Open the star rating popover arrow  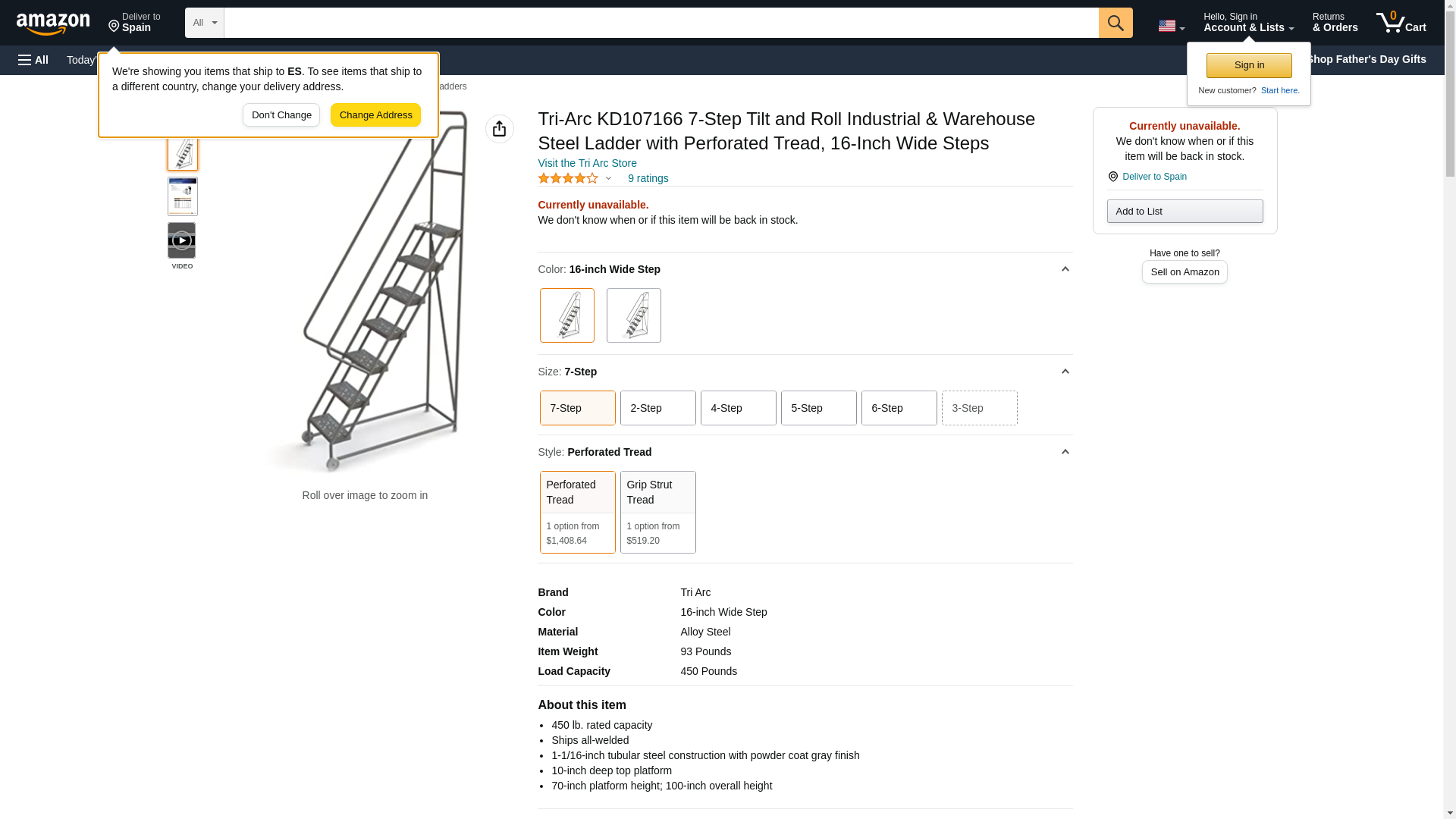608,179
